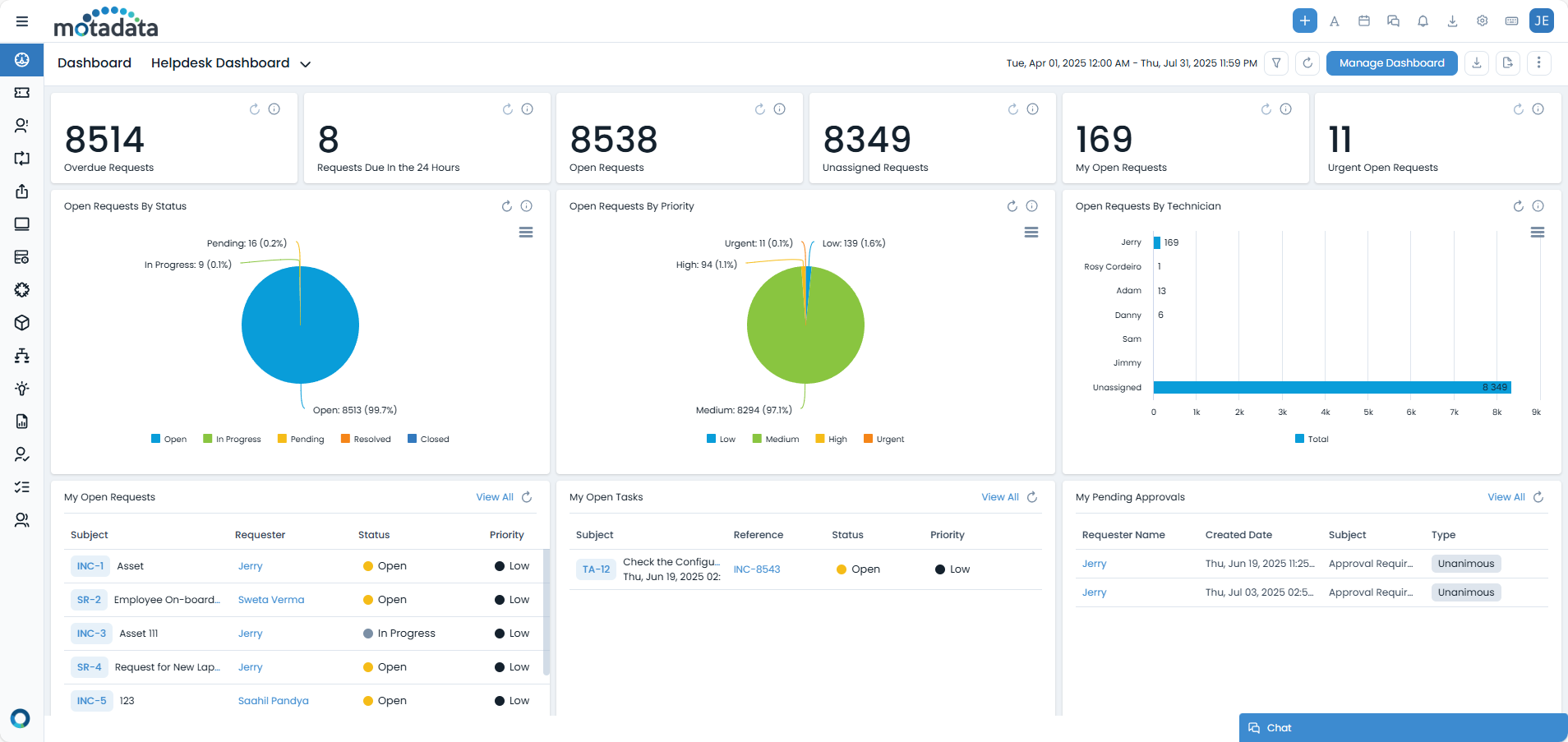
Task: Click the Manage Dashboard button
Action: [x=1391, y=63]
